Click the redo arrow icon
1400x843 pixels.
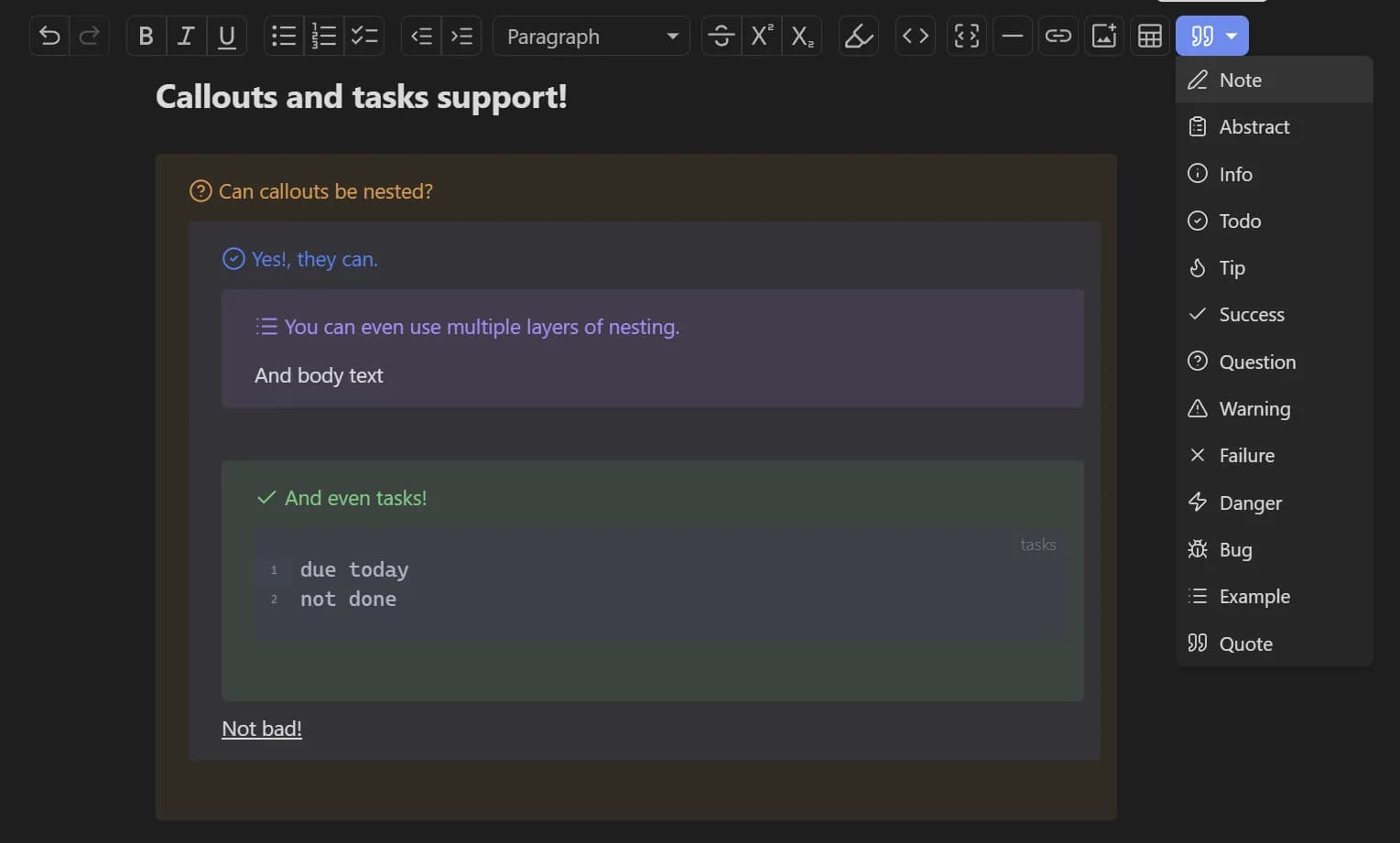pyautogui.click(x=90, y=37)
